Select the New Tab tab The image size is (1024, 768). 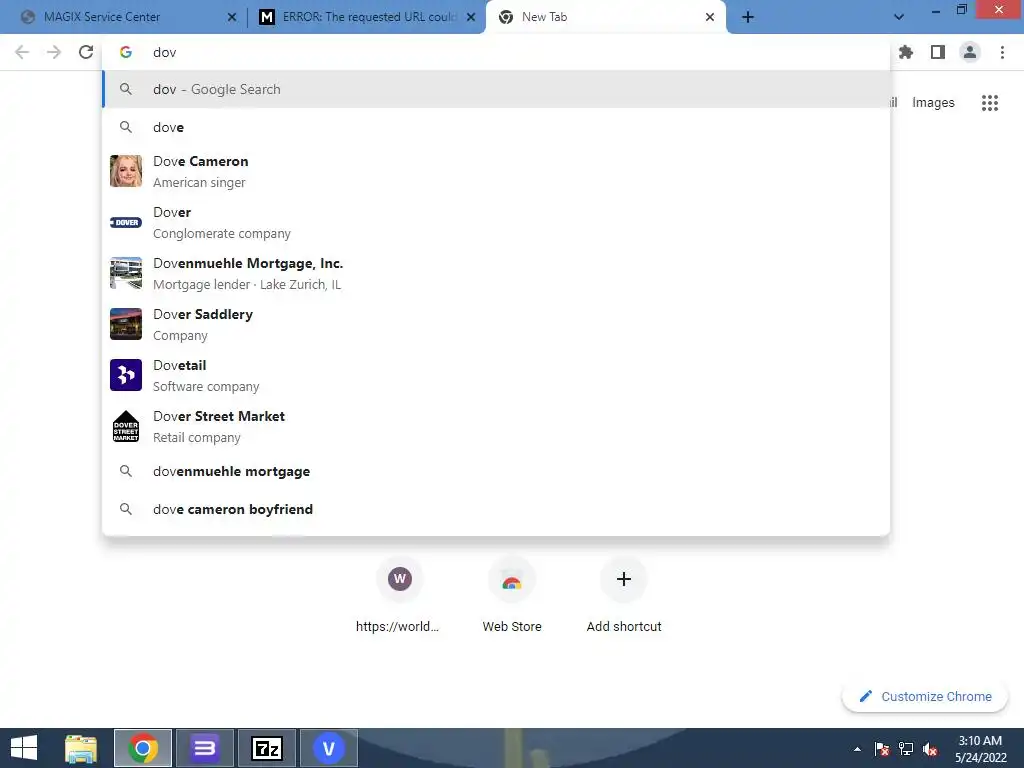(605, 17)
